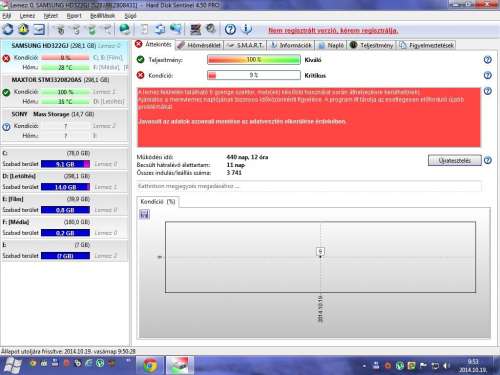Screen dimensions: 500x375
Task: Click the green check icon on MAXTOR Kondíció
Action: (x=6, y=92)
